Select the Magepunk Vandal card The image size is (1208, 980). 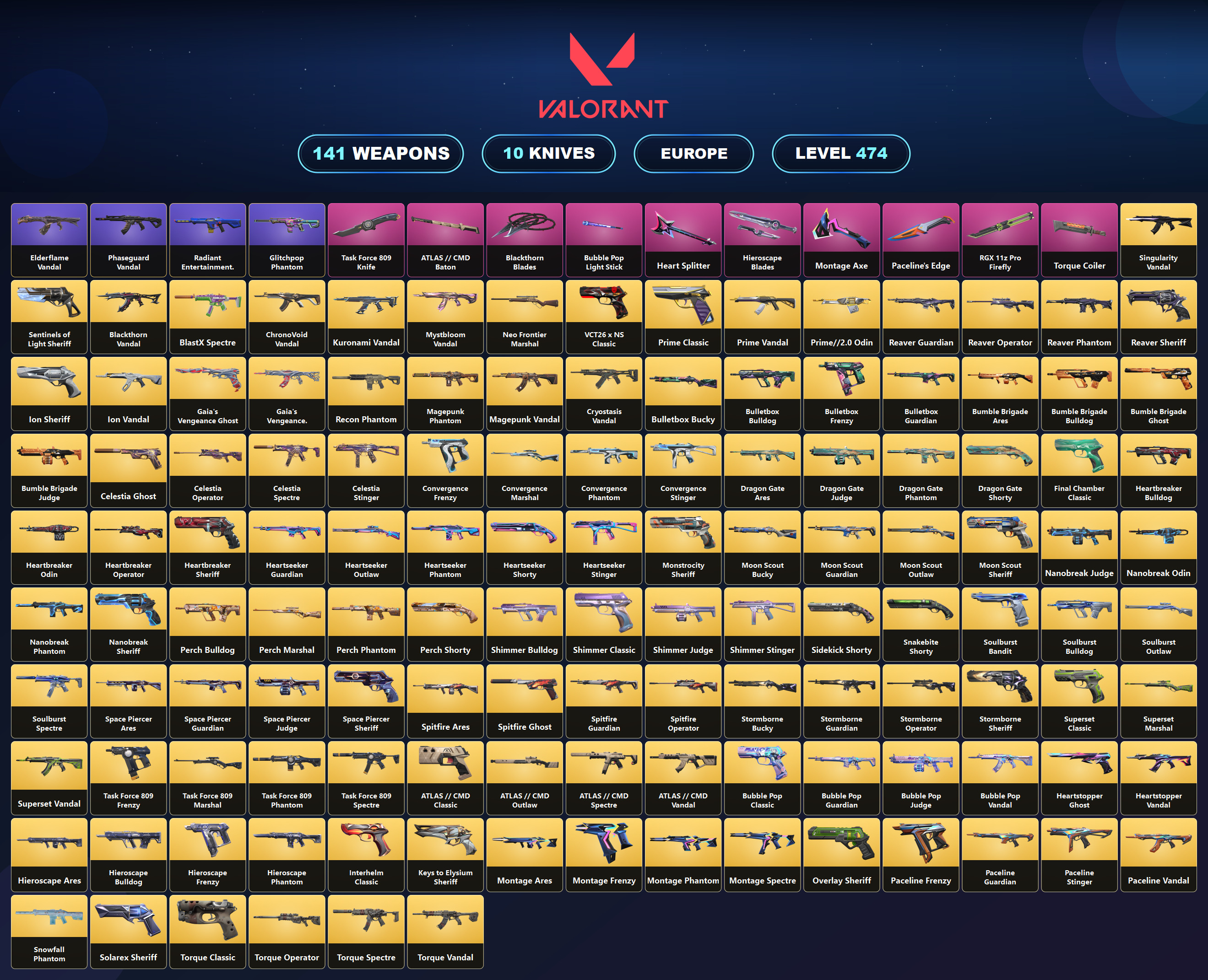click(x=525, y=393)
